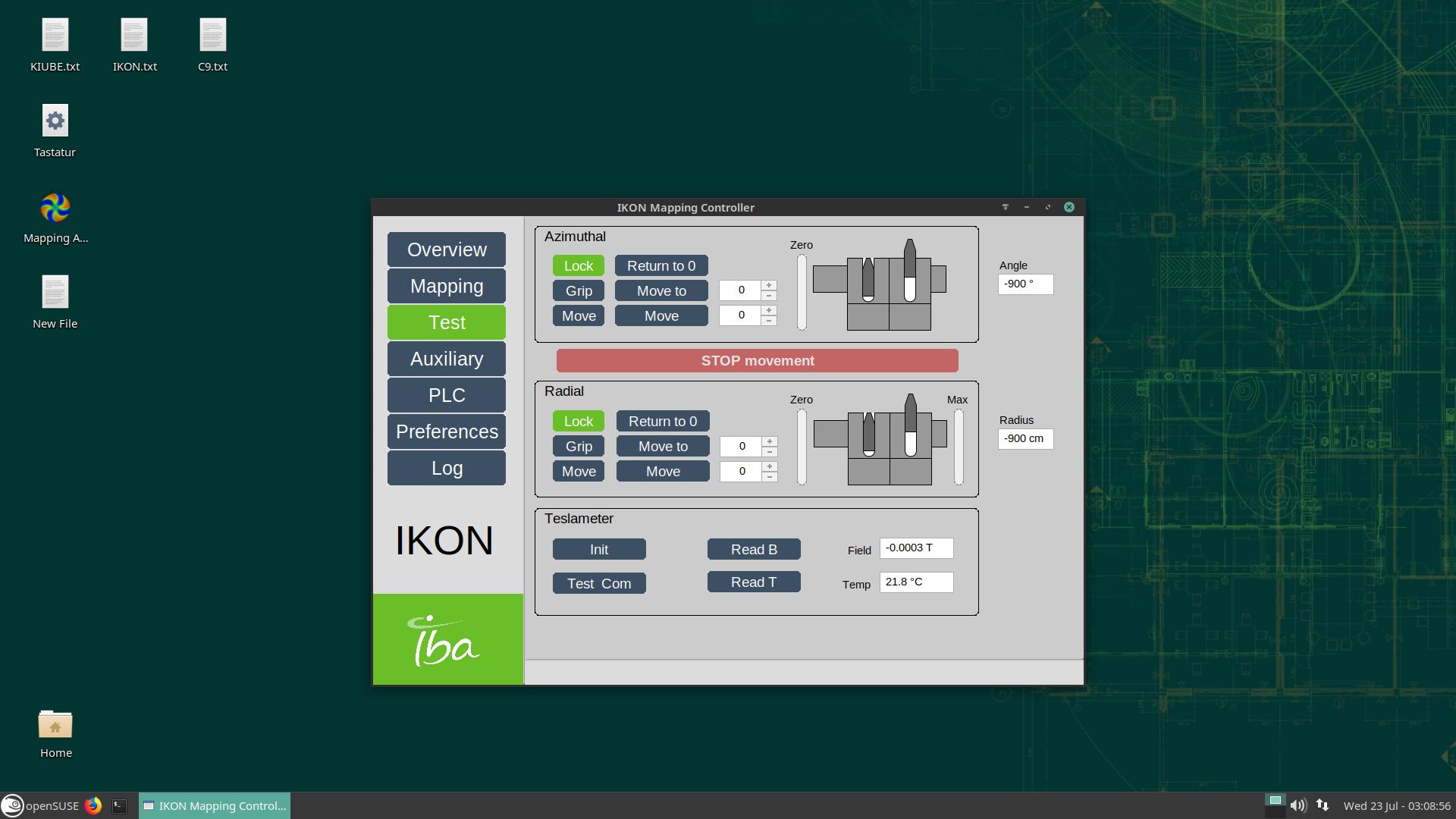Image resolution: width=1456 pixels, height=819 pixels.
Task: Launch Firefox from the taskbar
Action: [x=93, y=805]
